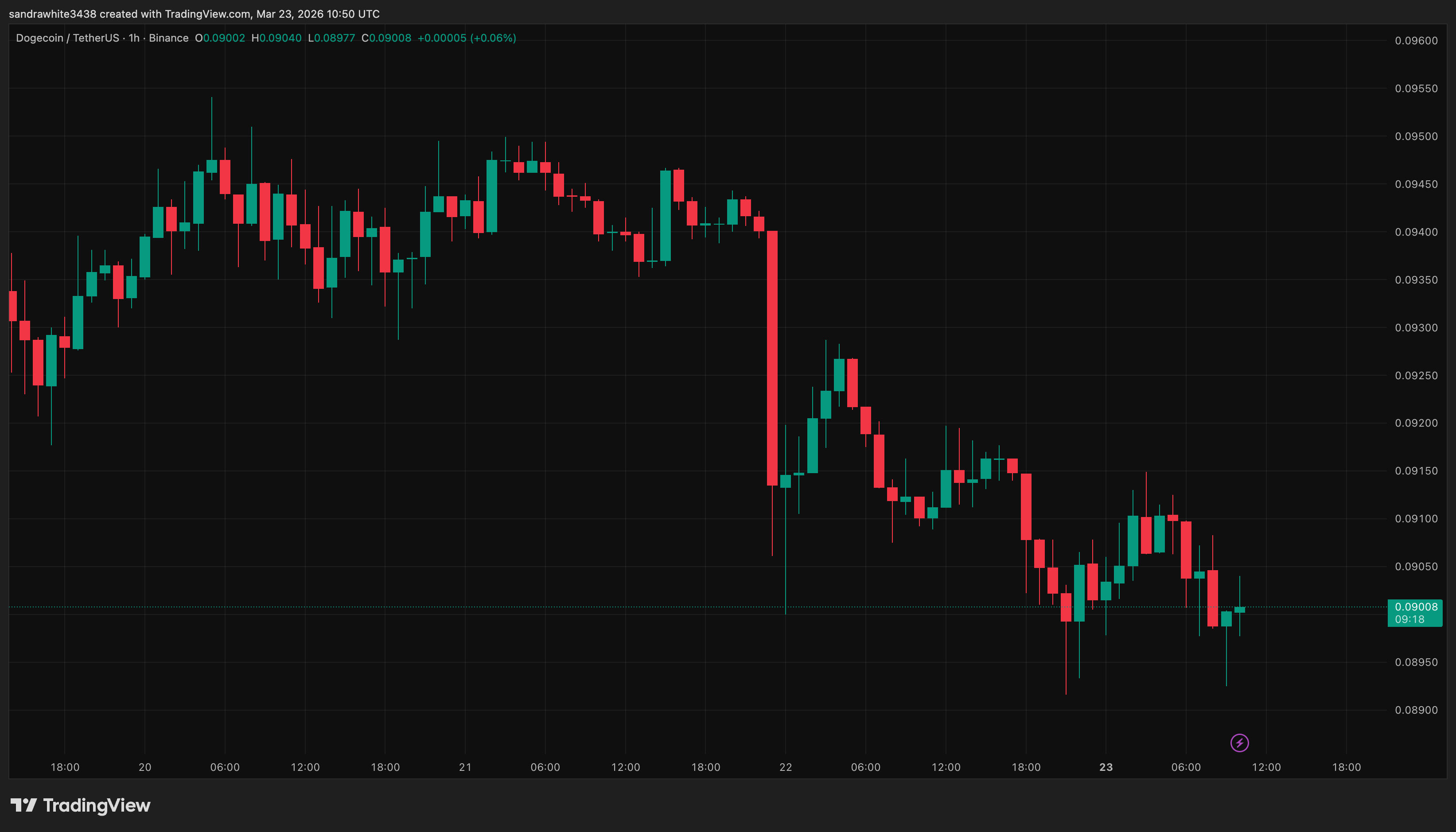The width and height of the screenshot is (1456, 832).
Task: Select the high value H0.09040 in legend
Action: (x=278, y=38)
